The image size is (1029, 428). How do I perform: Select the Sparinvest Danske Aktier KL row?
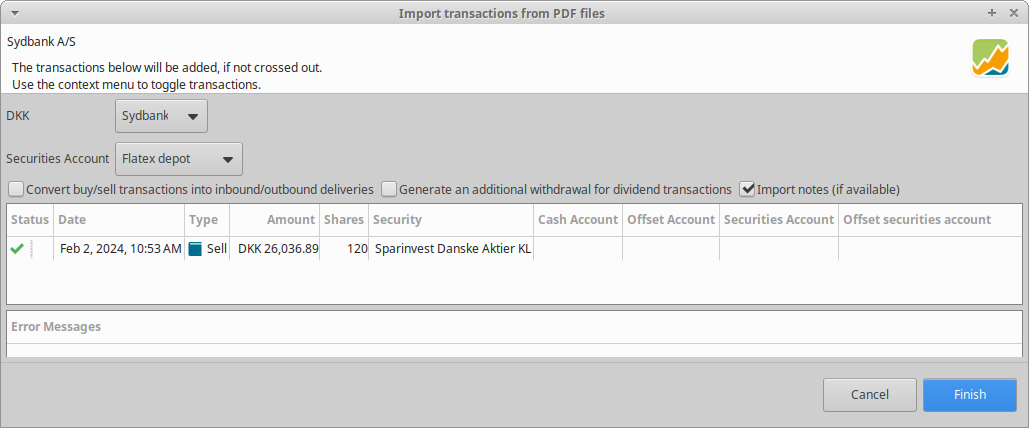pyautogui.click(x=451, y=249)
